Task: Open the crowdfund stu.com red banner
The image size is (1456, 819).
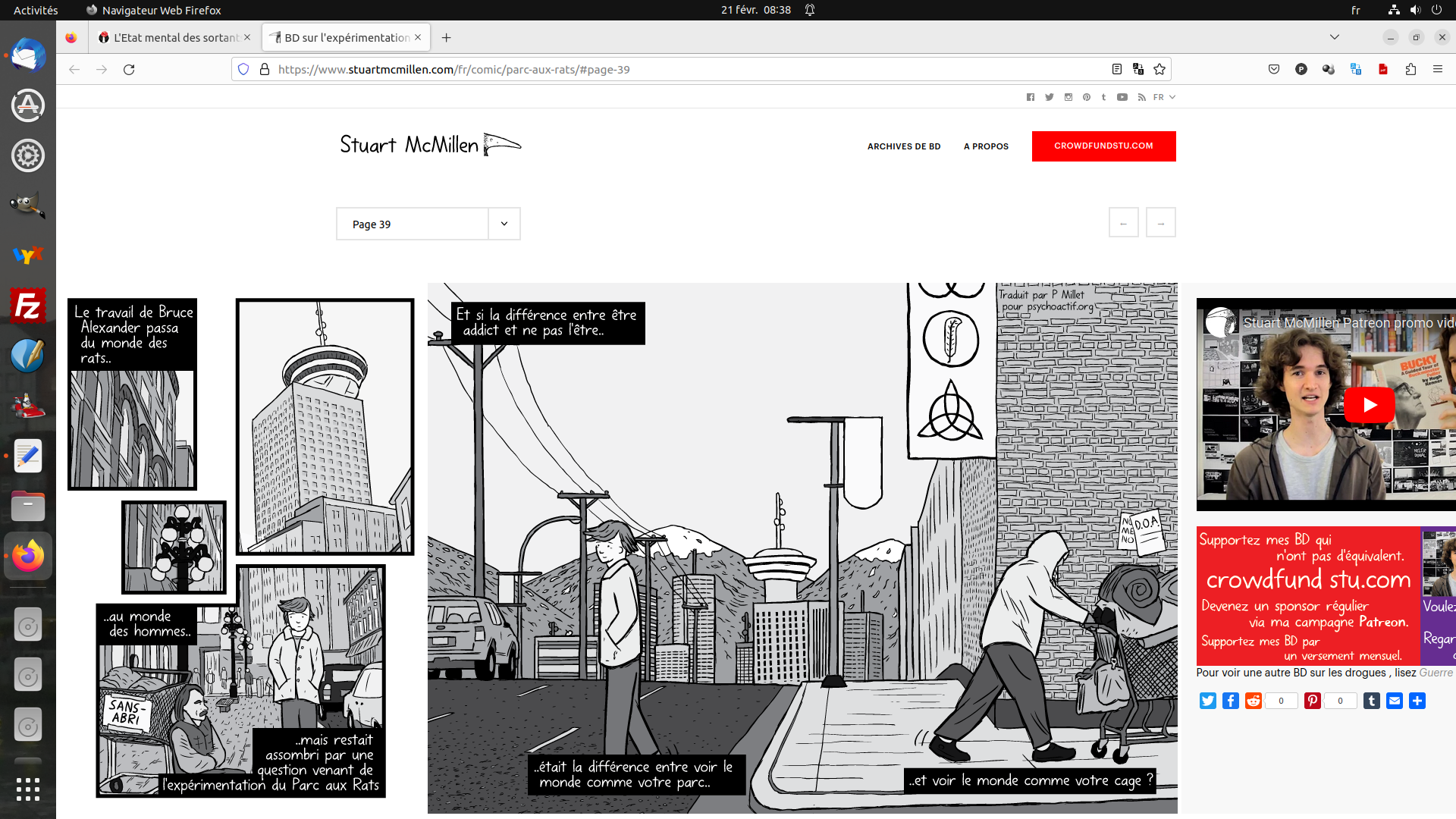Action: click(1308, 596)
